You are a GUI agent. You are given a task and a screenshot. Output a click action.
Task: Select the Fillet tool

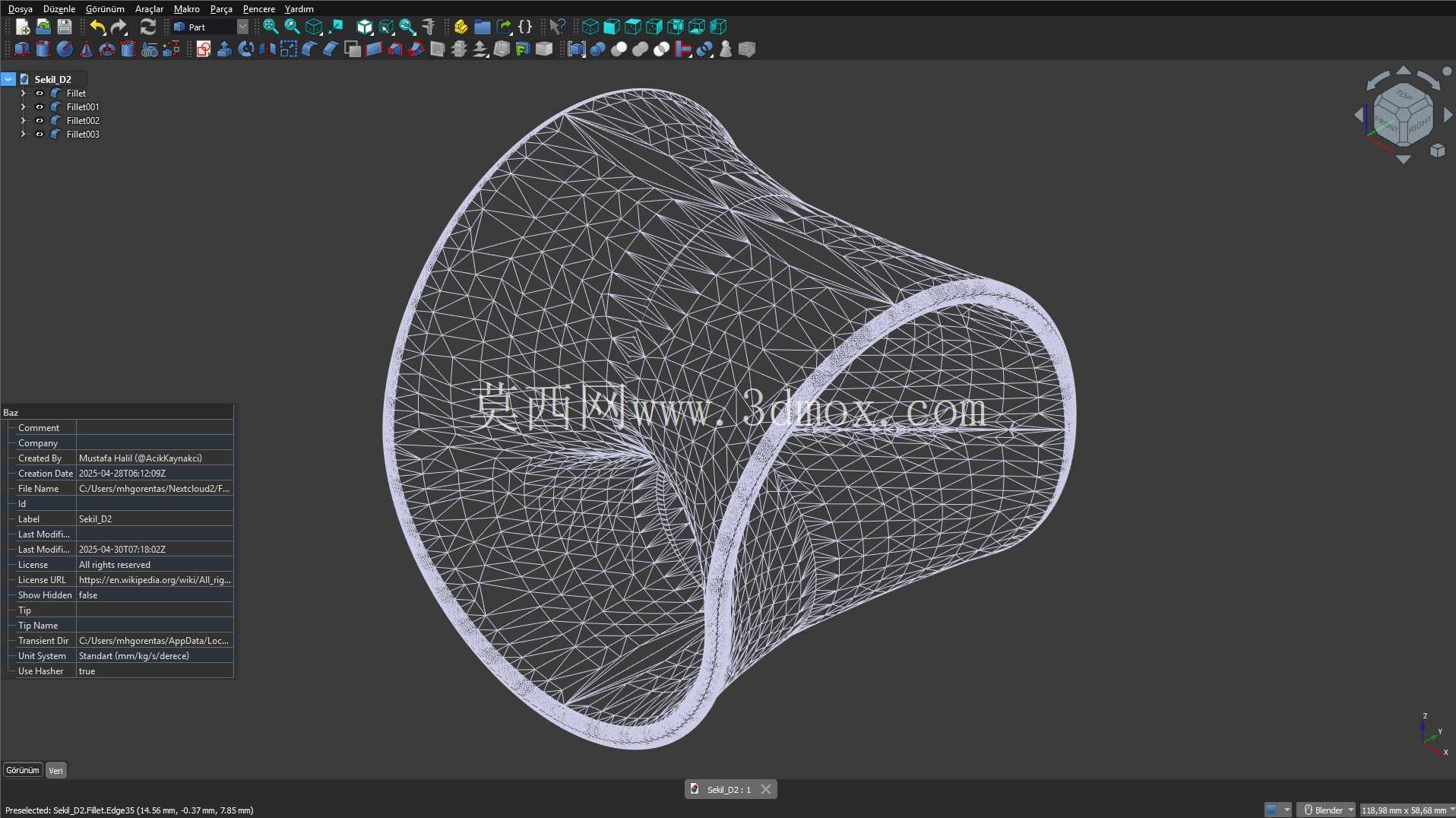coord(309,49)
